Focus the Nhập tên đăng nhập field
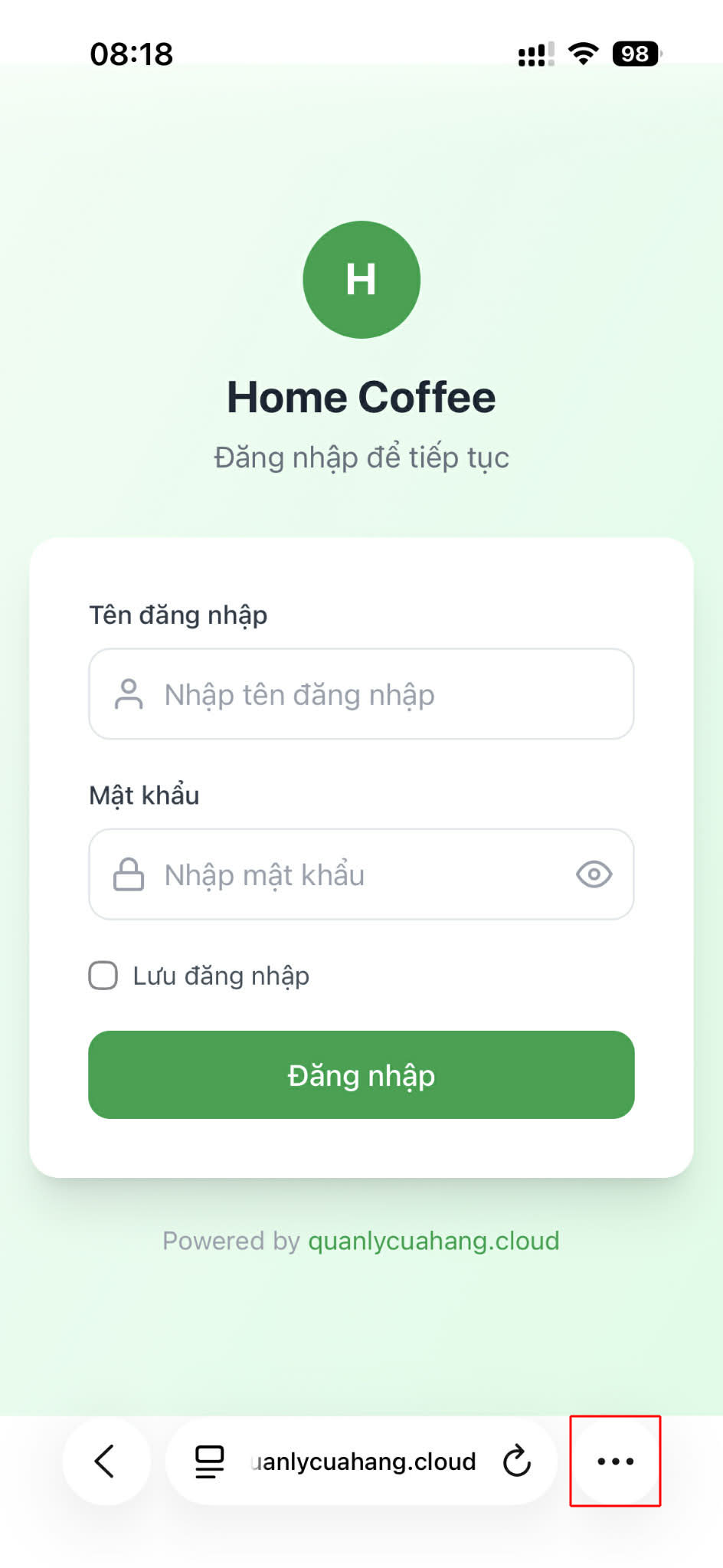This screenshot has height=1568, width=723. coord(361,694)
